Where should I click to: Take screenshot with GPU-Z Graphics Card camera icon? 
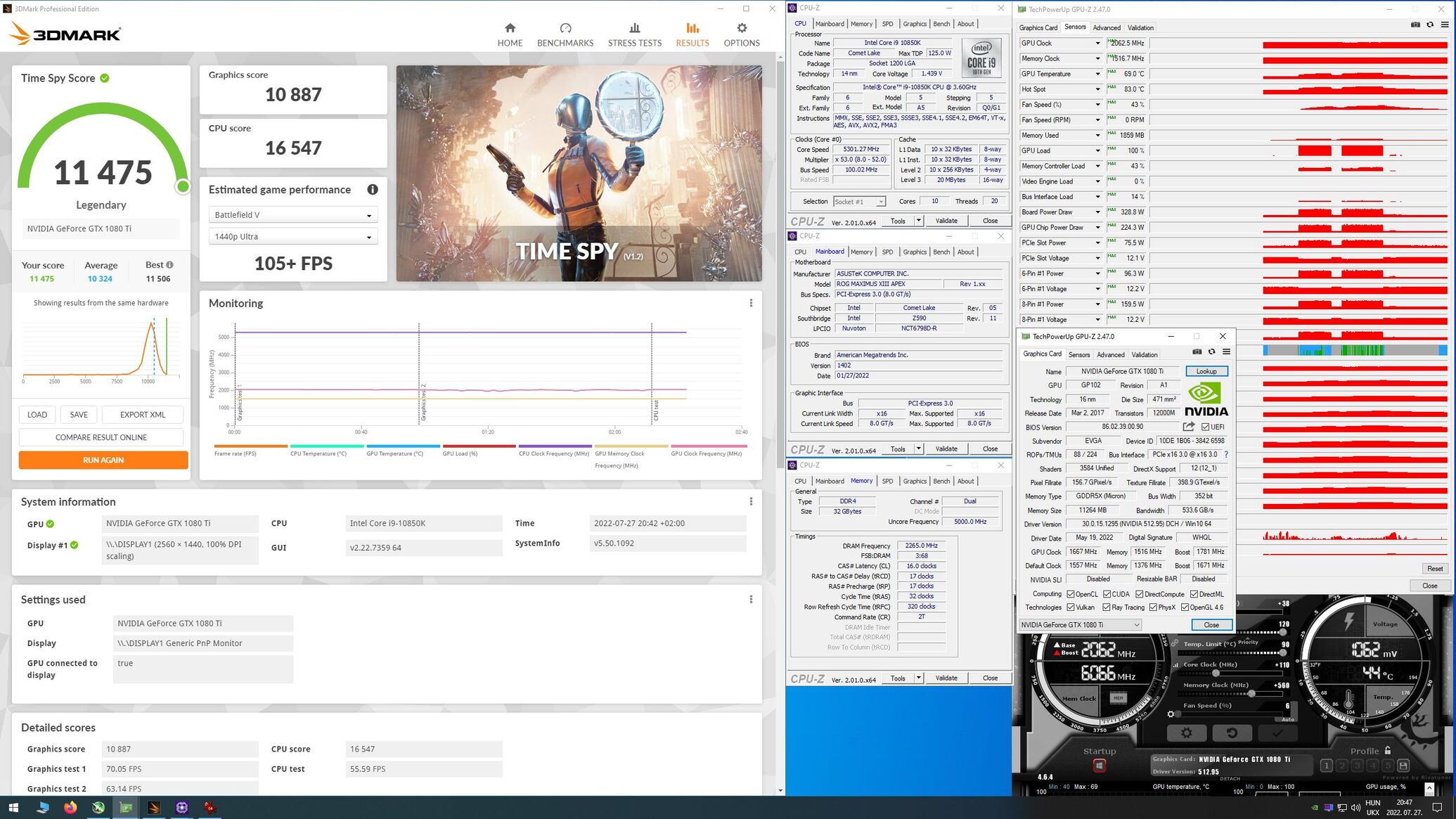click(1197, 352)
